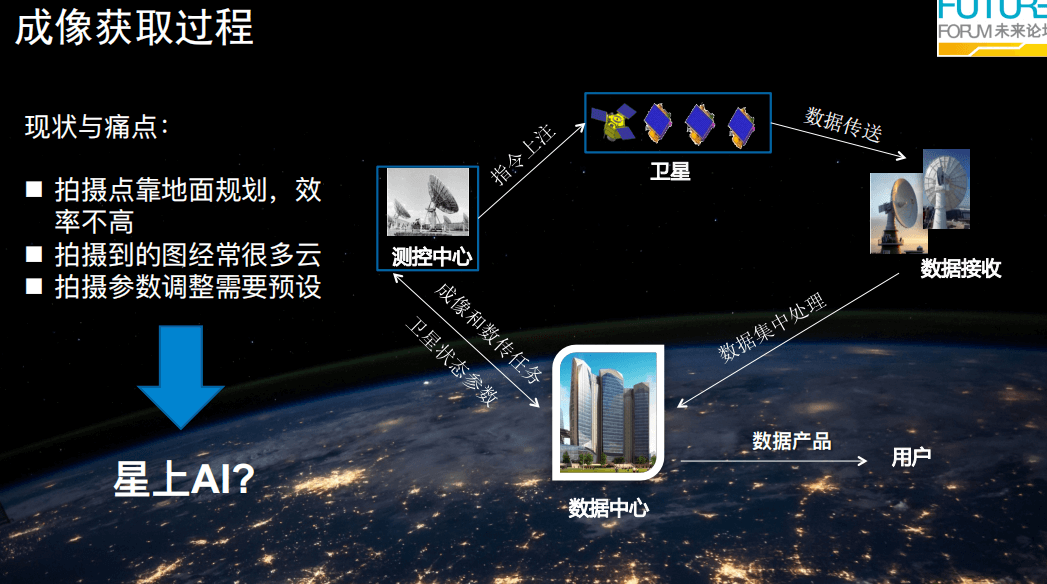Select the 数据产品 label

pyautogui.click(x=792, y=441)
